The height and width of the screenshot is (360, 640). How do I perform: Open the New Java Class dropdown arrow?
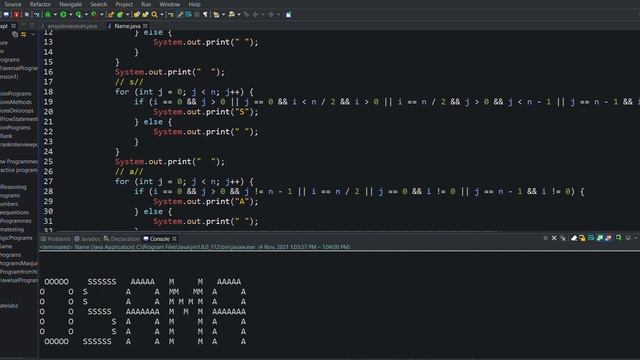click(127, 15)
